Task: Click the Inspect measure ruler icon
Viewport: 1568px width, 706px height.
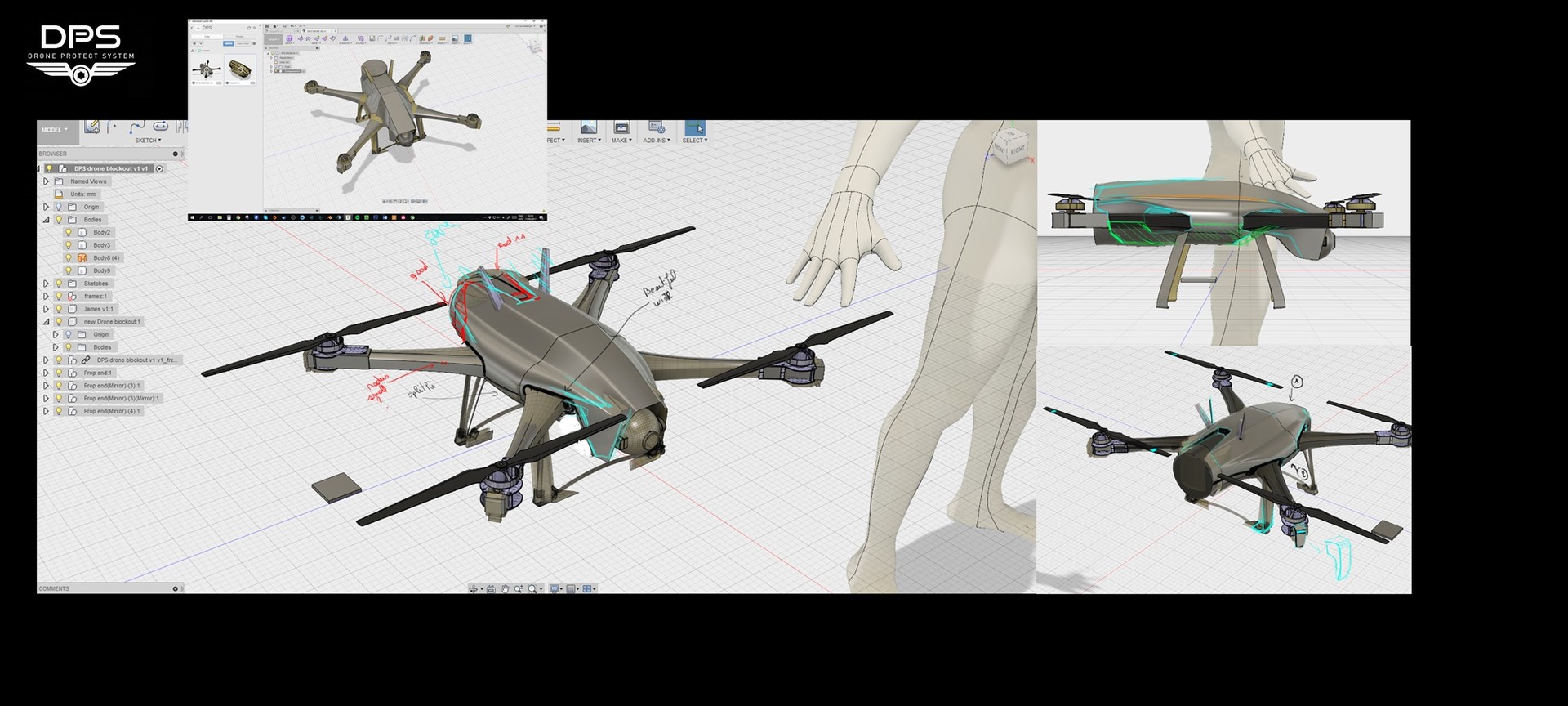Action: (x=554, y=127)
